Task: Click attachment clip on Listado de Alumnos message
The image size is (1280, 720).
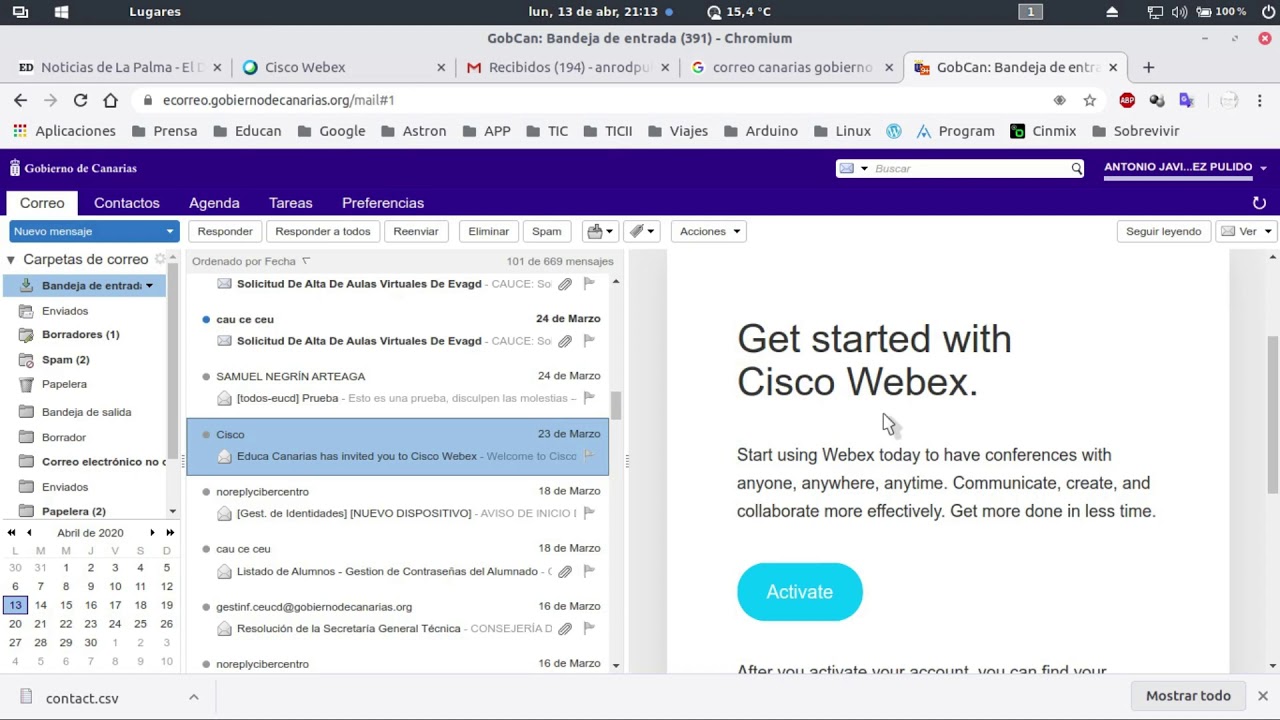Action: click(x=565, y=571)
